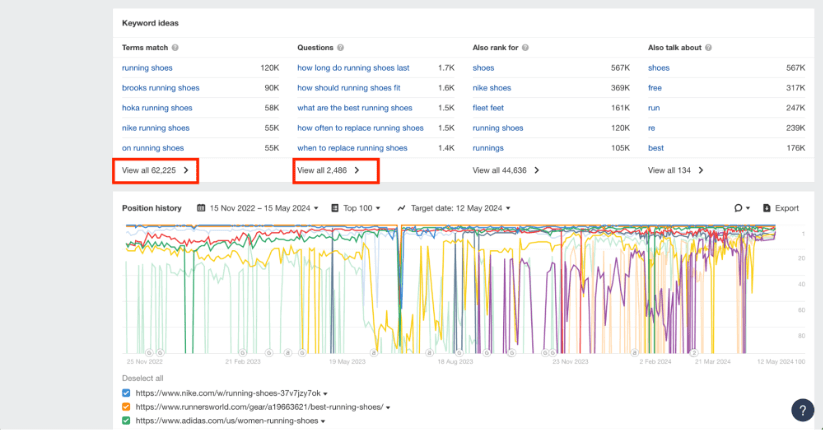Click Deselect all under the chart
The width and height of the screenshot is (823, 430).
pos(142,378)
